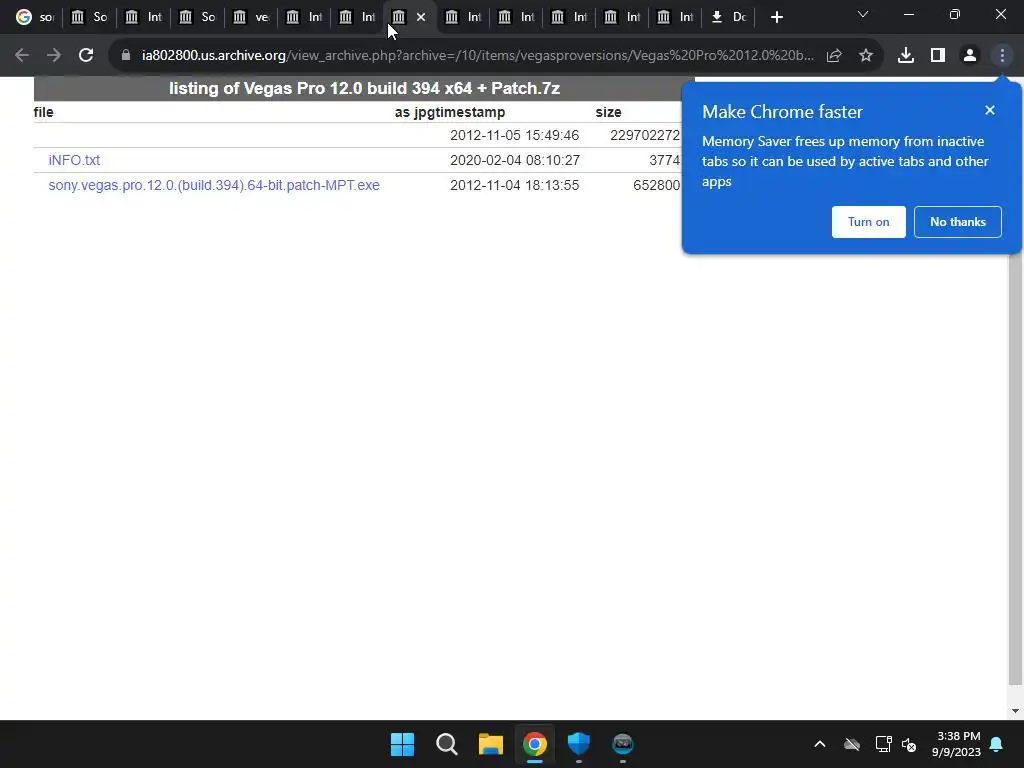The image size is (1024, 768).
Task: Select the timestamp 2020-02-04 08:10:27
Action: pos(515,160)
